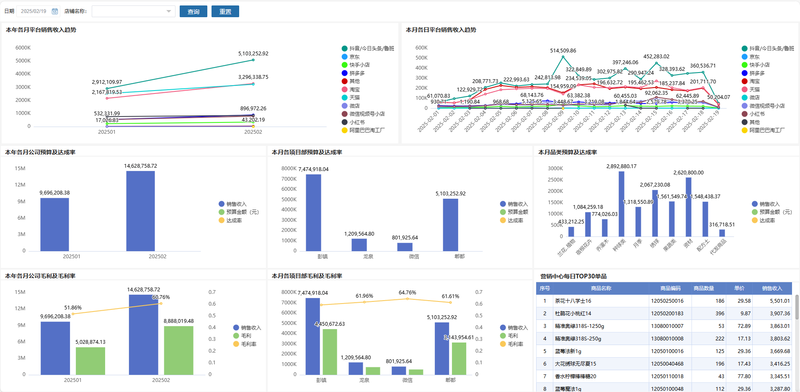This screenshot has width=800, height=392.
Task: Select product code 12050250016 cell
Action: (669, 301)
